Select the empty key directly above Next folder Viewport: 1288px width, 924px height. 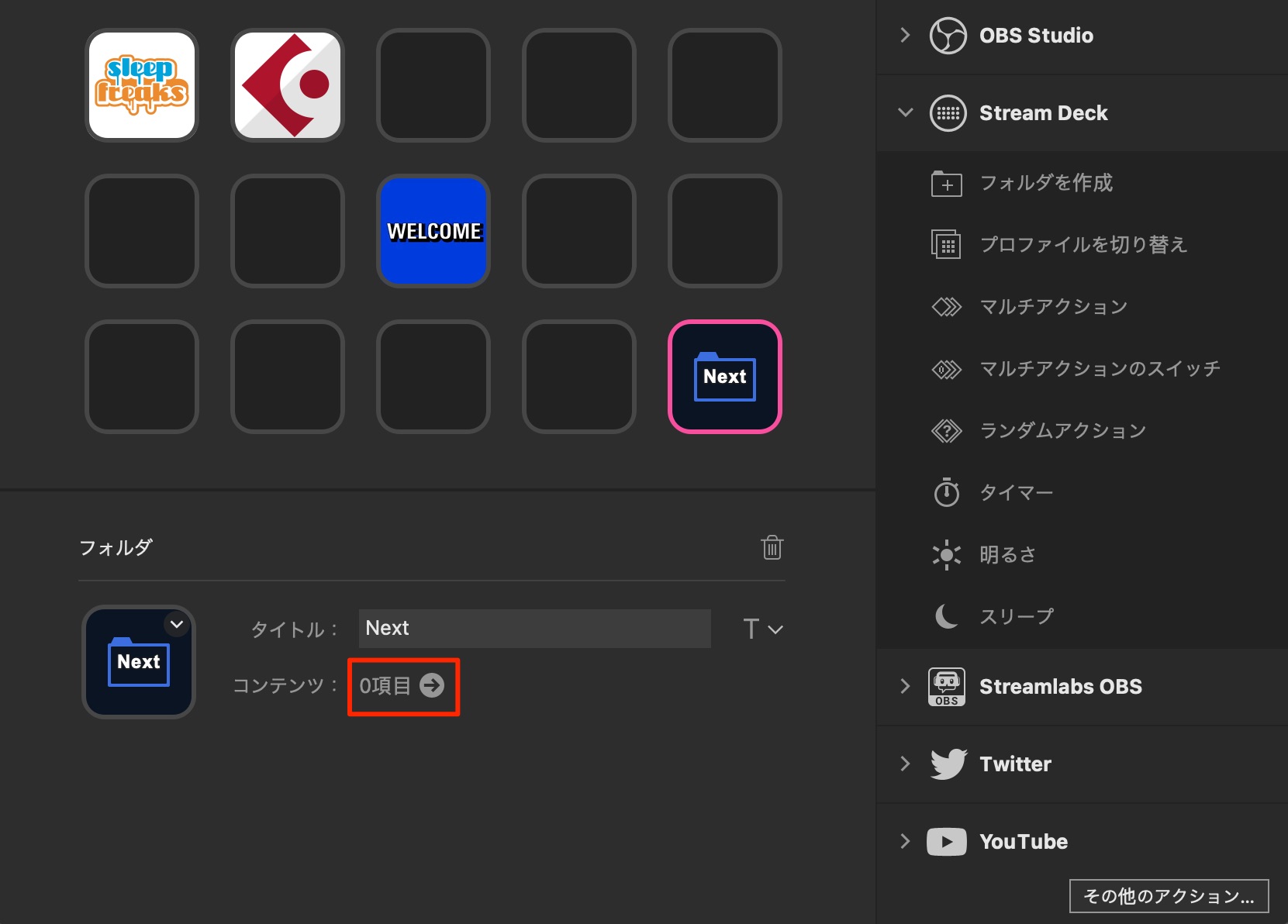725,231
